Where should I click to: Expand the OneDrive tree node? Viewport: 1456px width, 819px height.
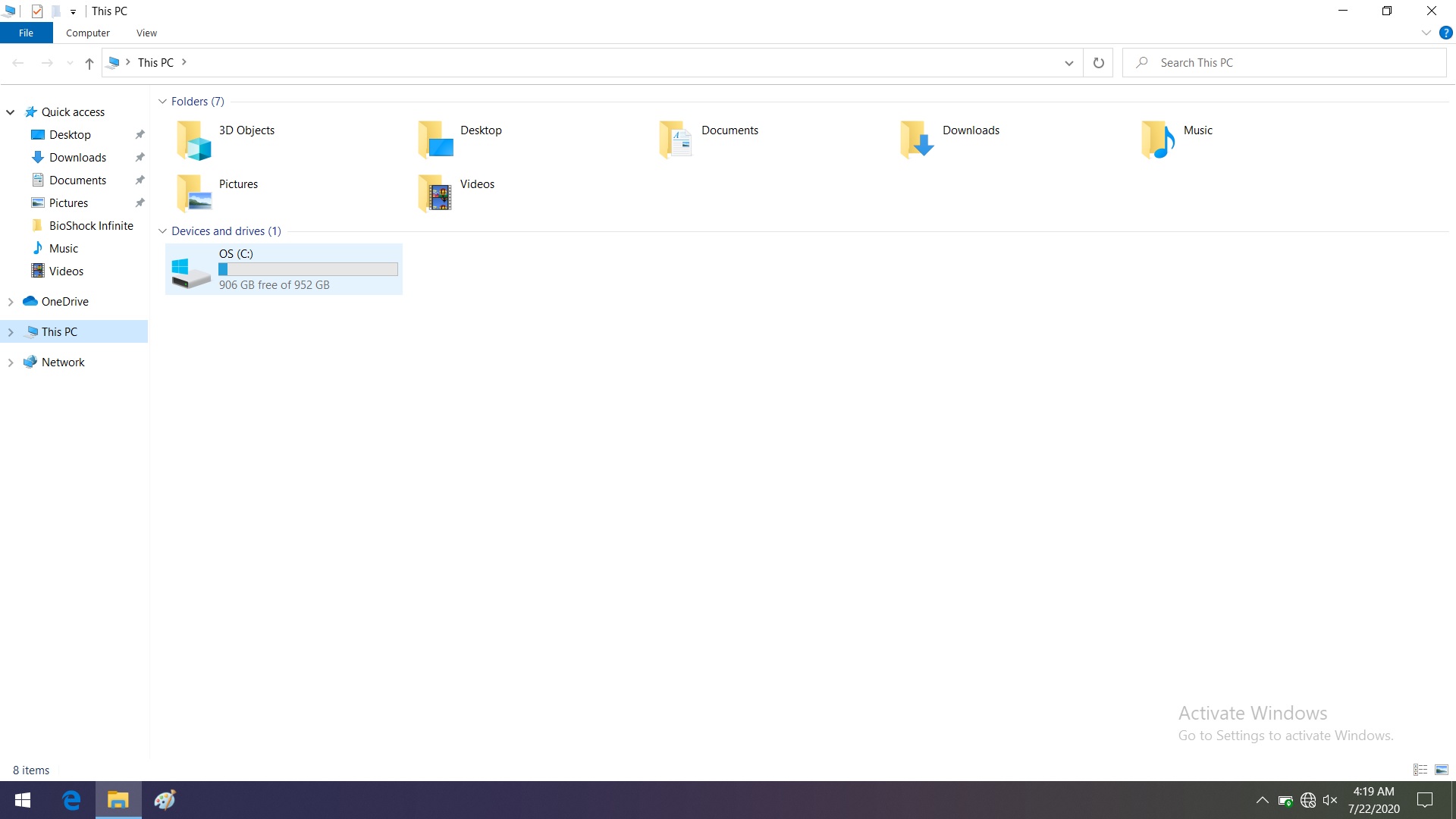(11, 302)
